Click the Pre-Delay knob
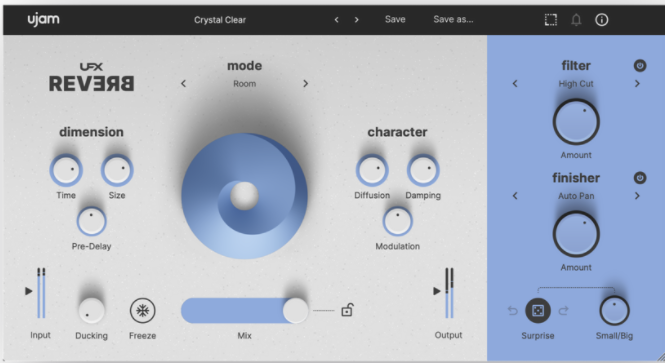Image resolution: width=665 pixels, height=363 pixels. click(x=91, y=221)
